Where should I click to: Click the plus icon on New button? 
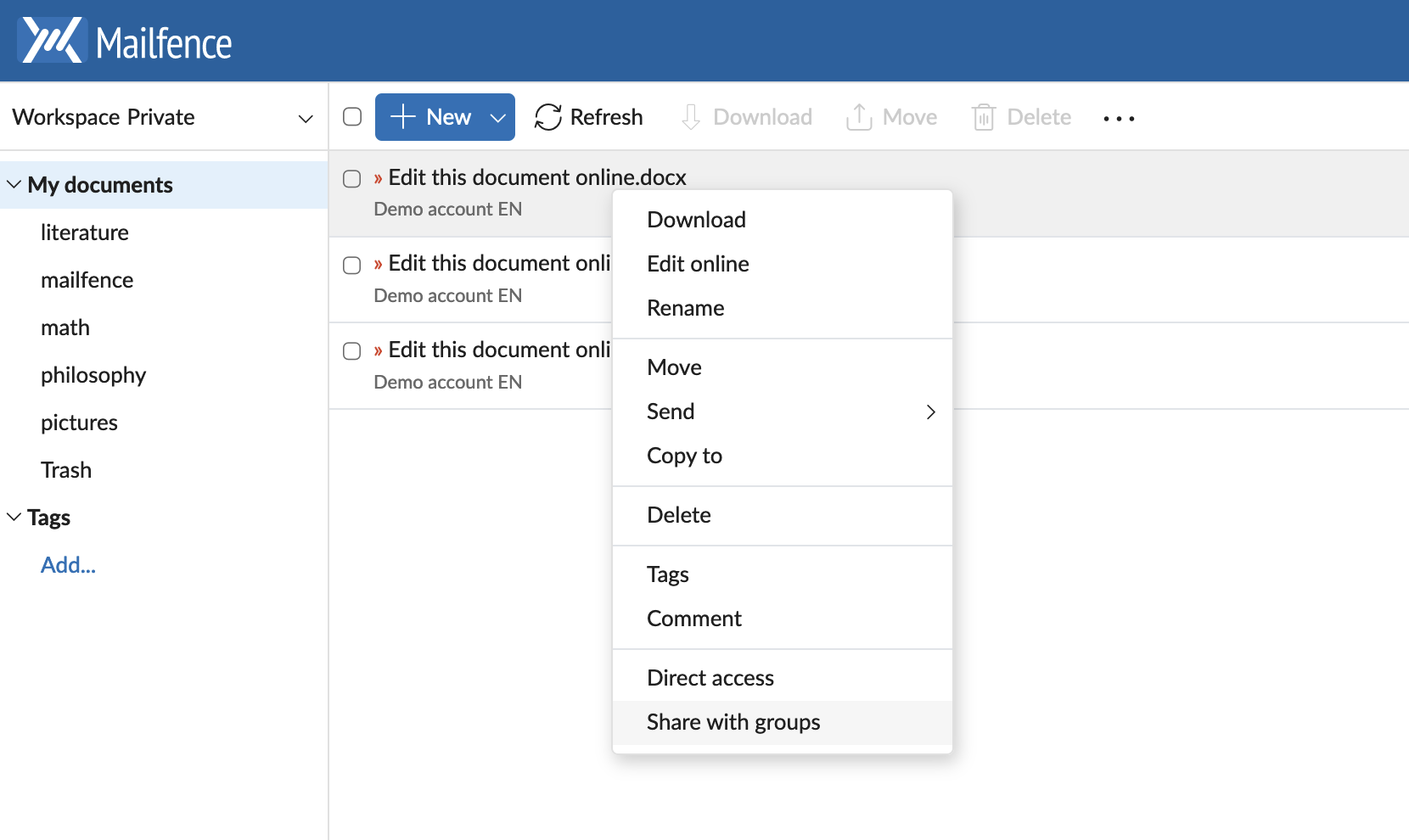click(x=402, y=116)
